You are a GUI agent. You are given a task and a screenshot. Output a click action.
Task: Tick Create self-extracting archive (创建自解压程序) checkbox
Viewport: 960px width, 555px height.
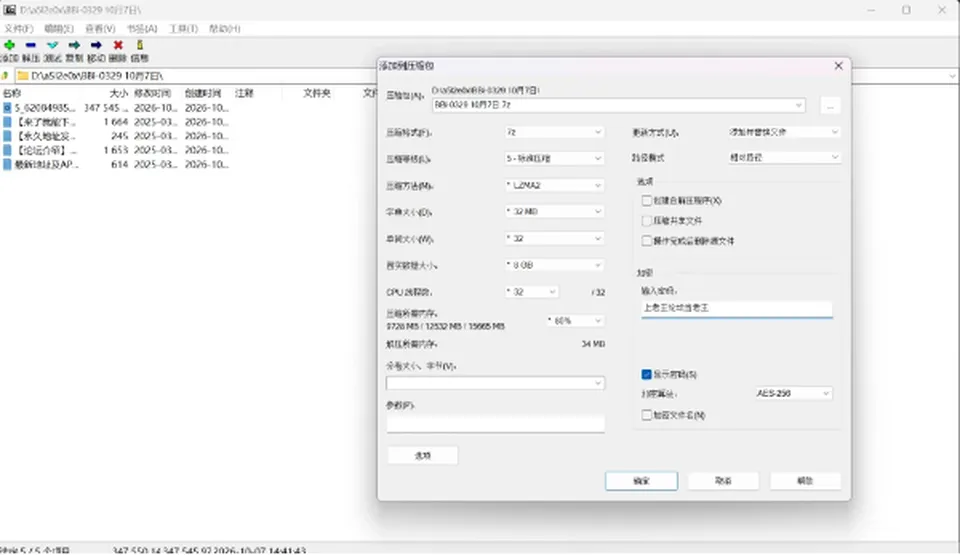647,200
